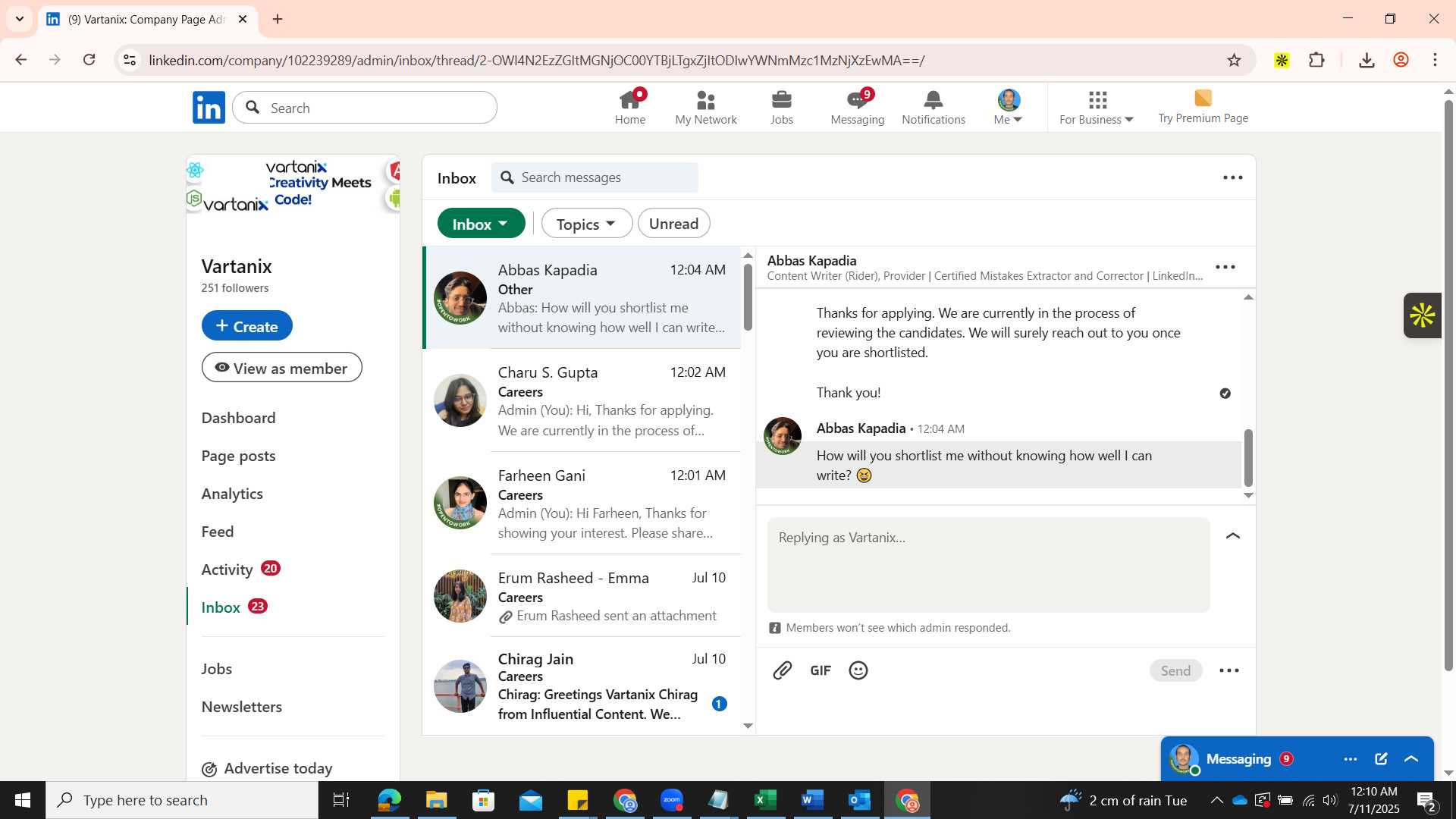Open floating asterisk side widget
This screenshot has width=1456, height=819.
(1423, 315)
